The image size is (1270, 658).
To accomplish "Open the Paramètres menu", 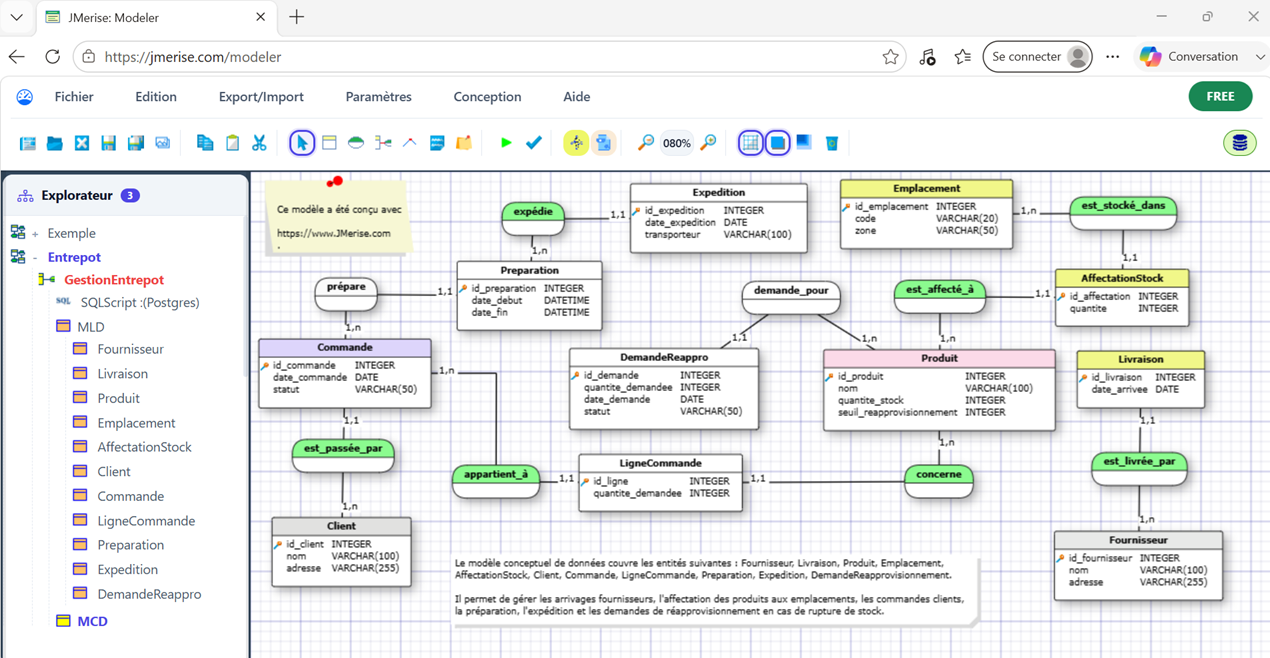I will click(x=378, y=97).
